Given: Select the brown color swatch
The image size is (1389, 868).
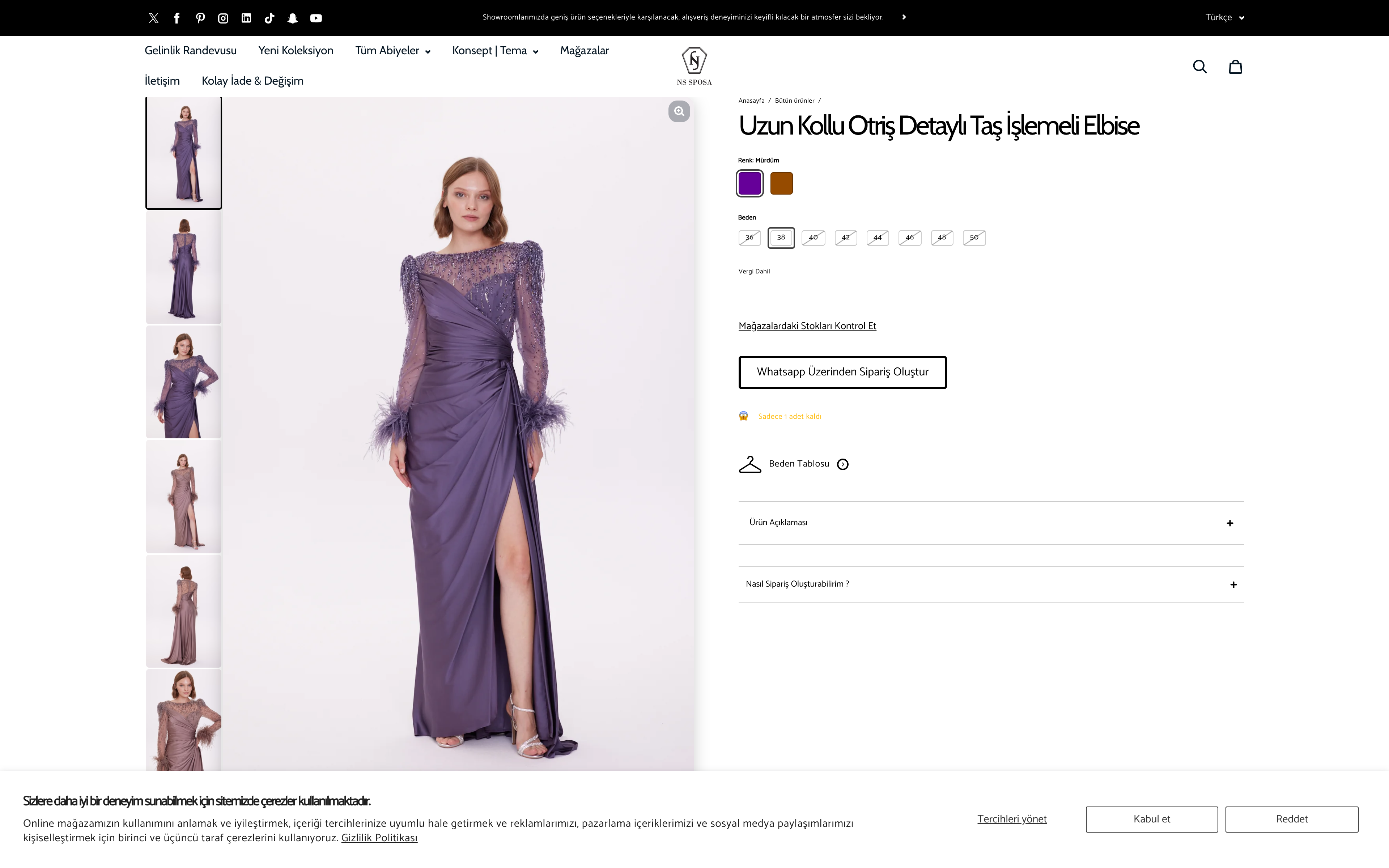Looking at the screenshot, I should coord(781,184).
